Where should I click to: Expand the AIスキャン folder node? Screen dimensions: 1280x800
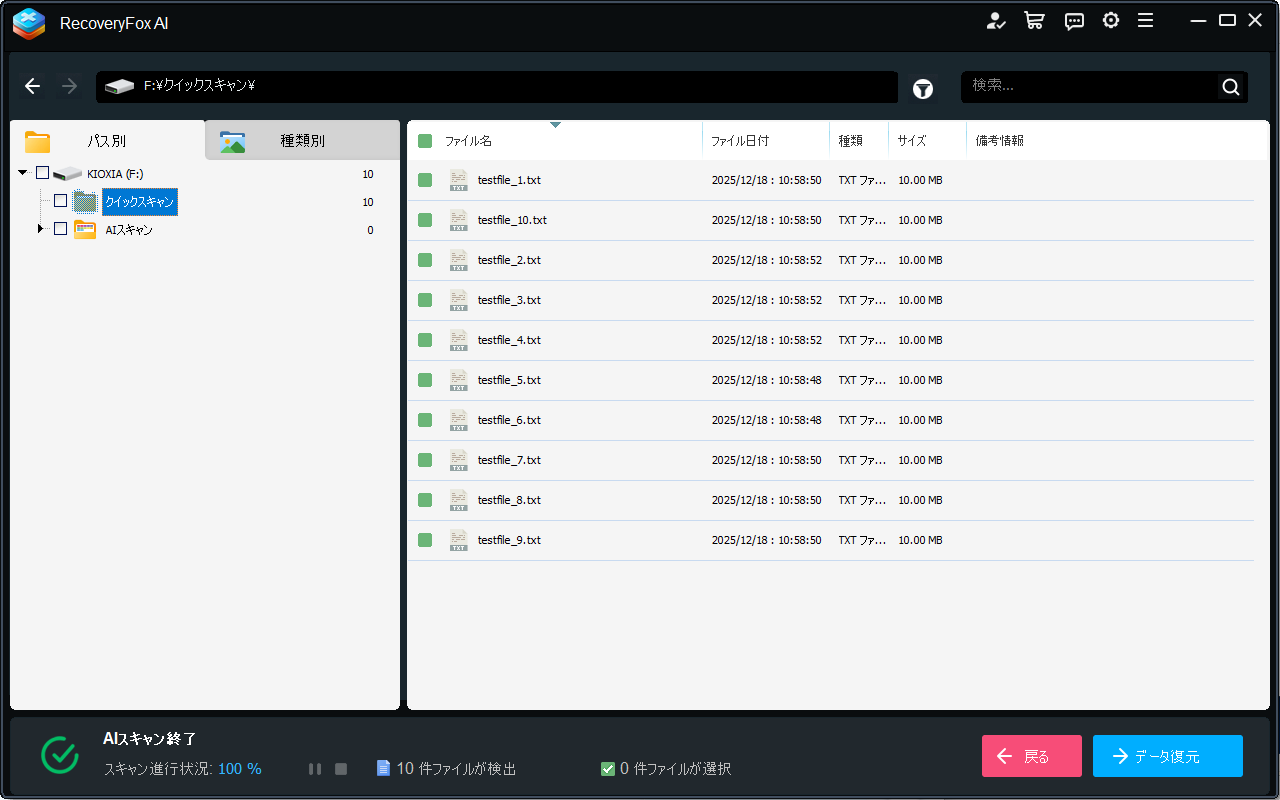pos(41,229)
